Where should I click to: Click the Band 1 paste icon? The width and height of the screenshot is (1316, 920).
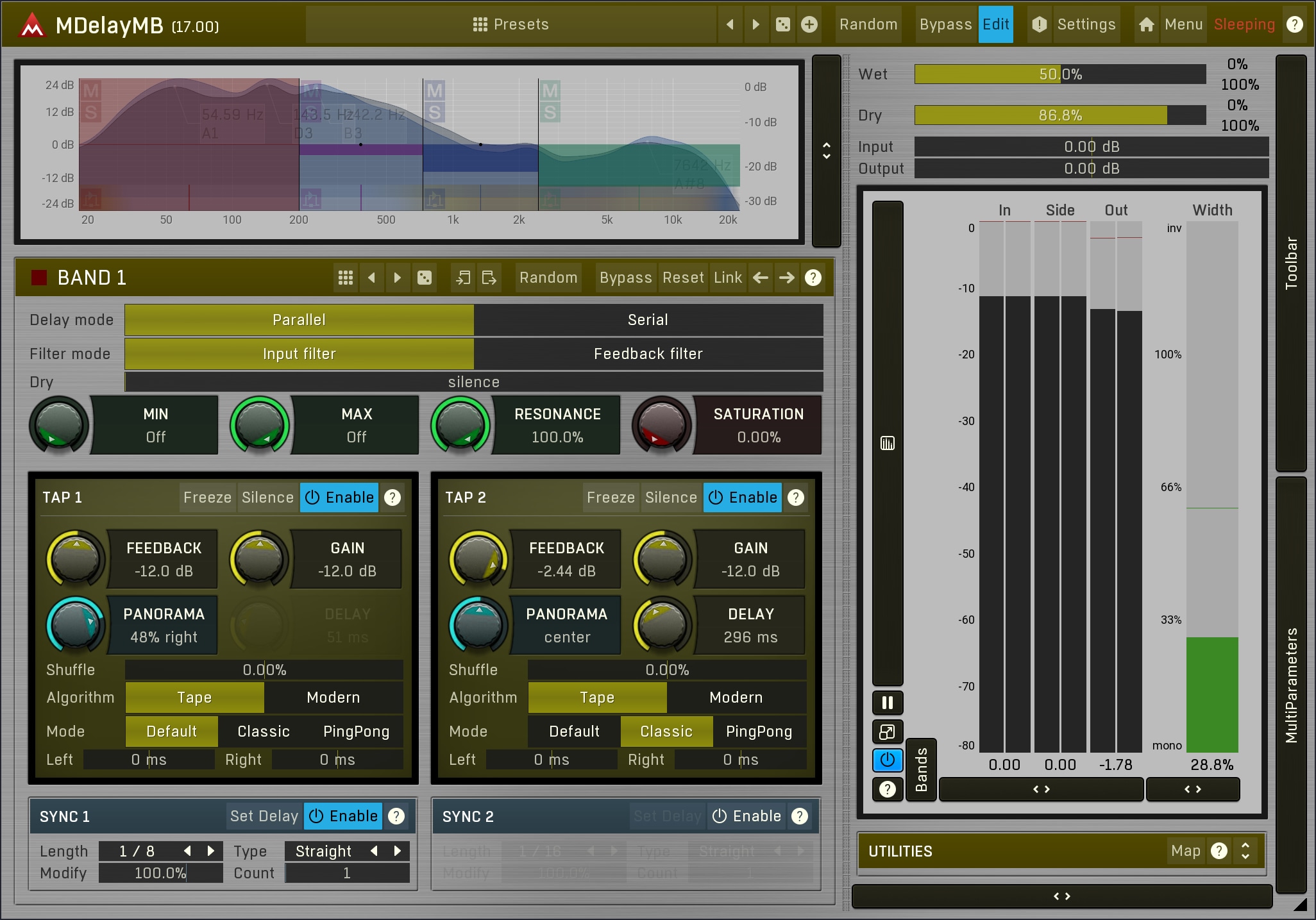[x=489, y=278]
